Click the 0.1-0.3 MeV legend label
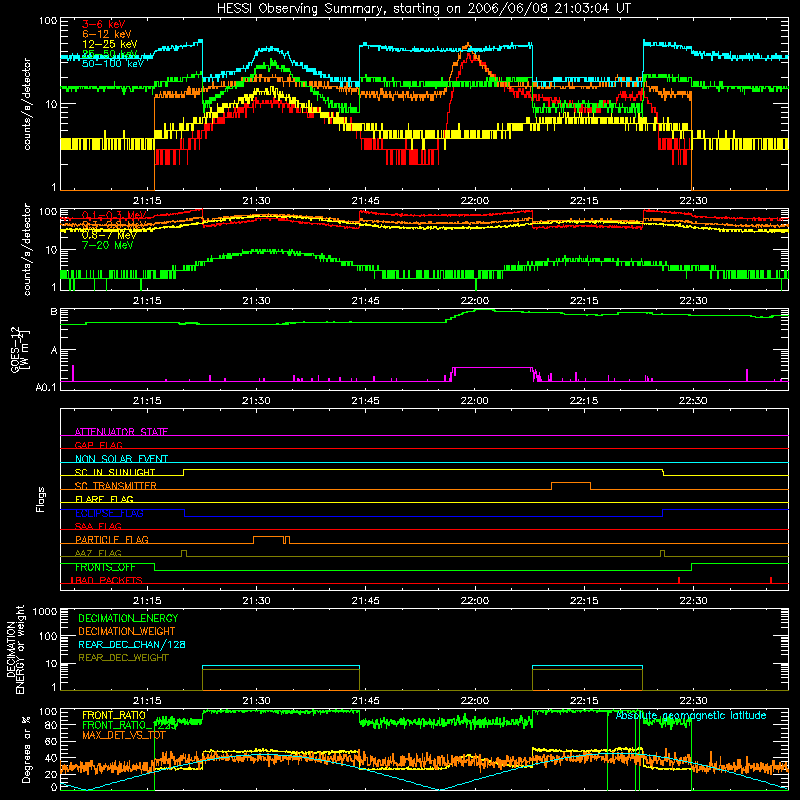800x800 pixels. coord(114,215)
